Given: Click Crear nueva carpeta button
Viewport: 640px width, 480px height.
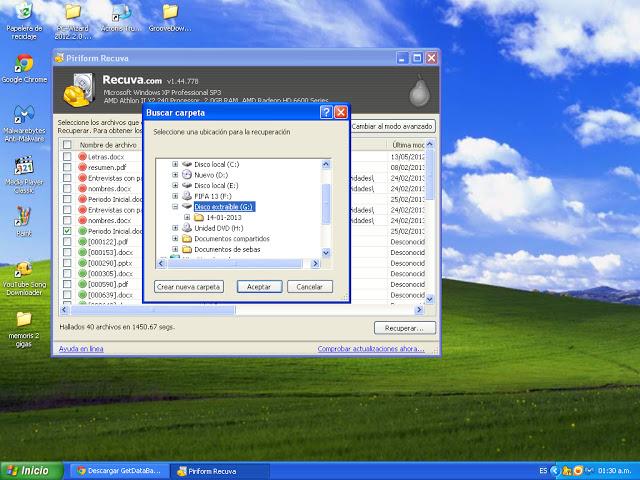Looking at the screenshot, I should (x=189, y=287).
